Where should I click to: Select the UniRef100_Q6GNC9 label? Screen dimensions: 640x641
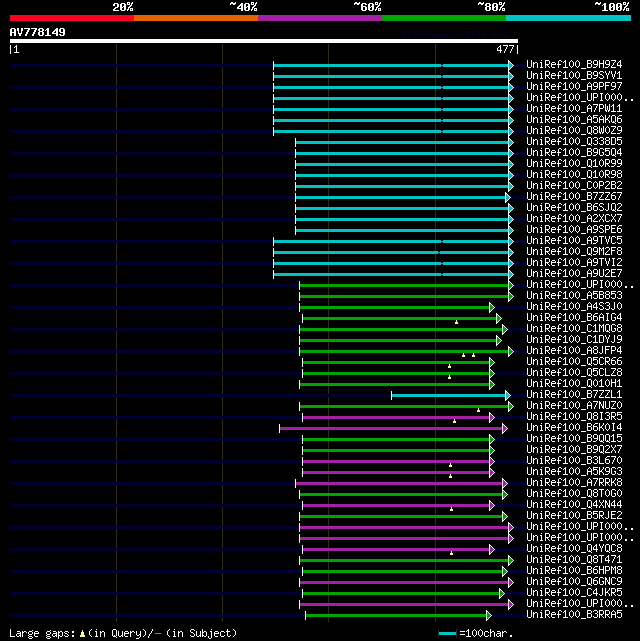tap(574, 582)
